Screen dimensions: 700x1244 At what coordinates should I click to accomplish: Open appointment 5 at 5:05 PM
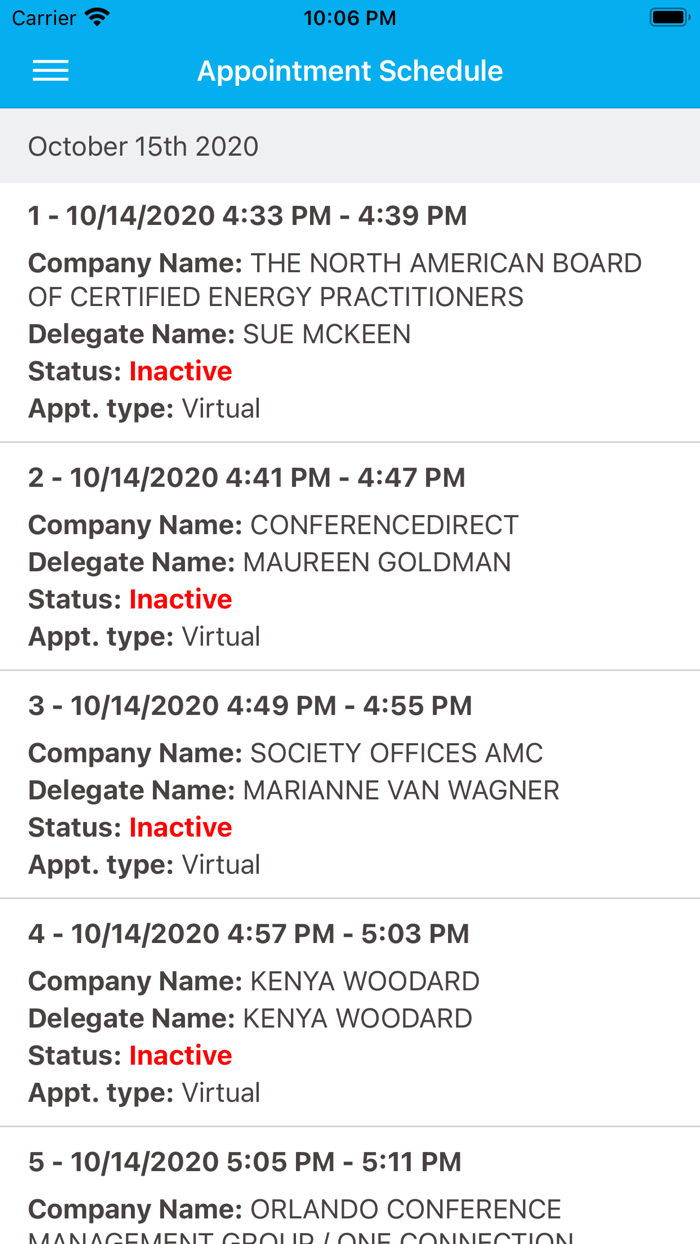click(244, 1162)
